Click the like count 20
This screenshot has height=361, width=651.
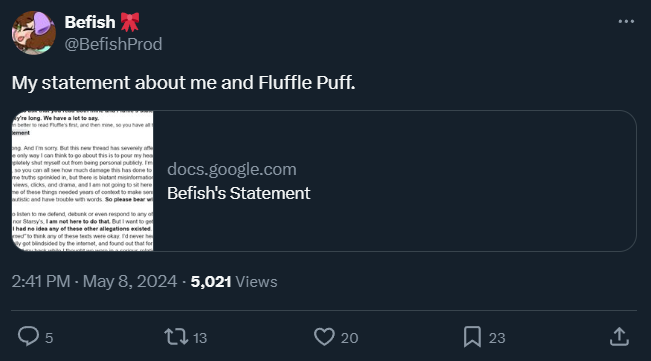click(350, 338)
